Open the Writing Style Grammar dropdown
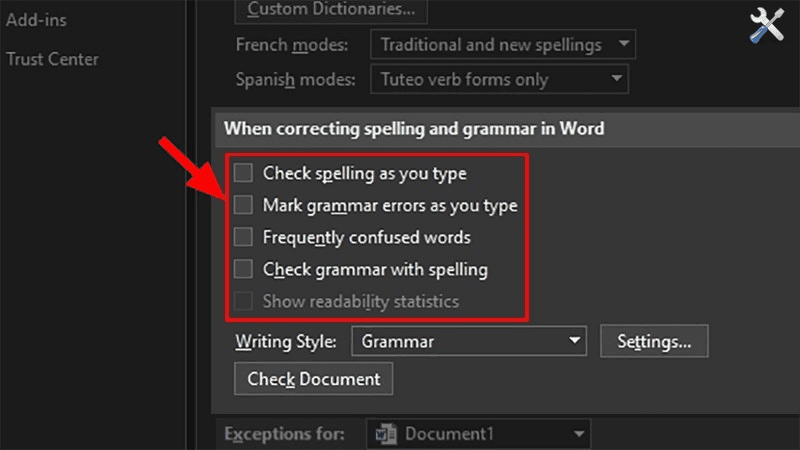The image size is (800, 450). click(467, 341)
